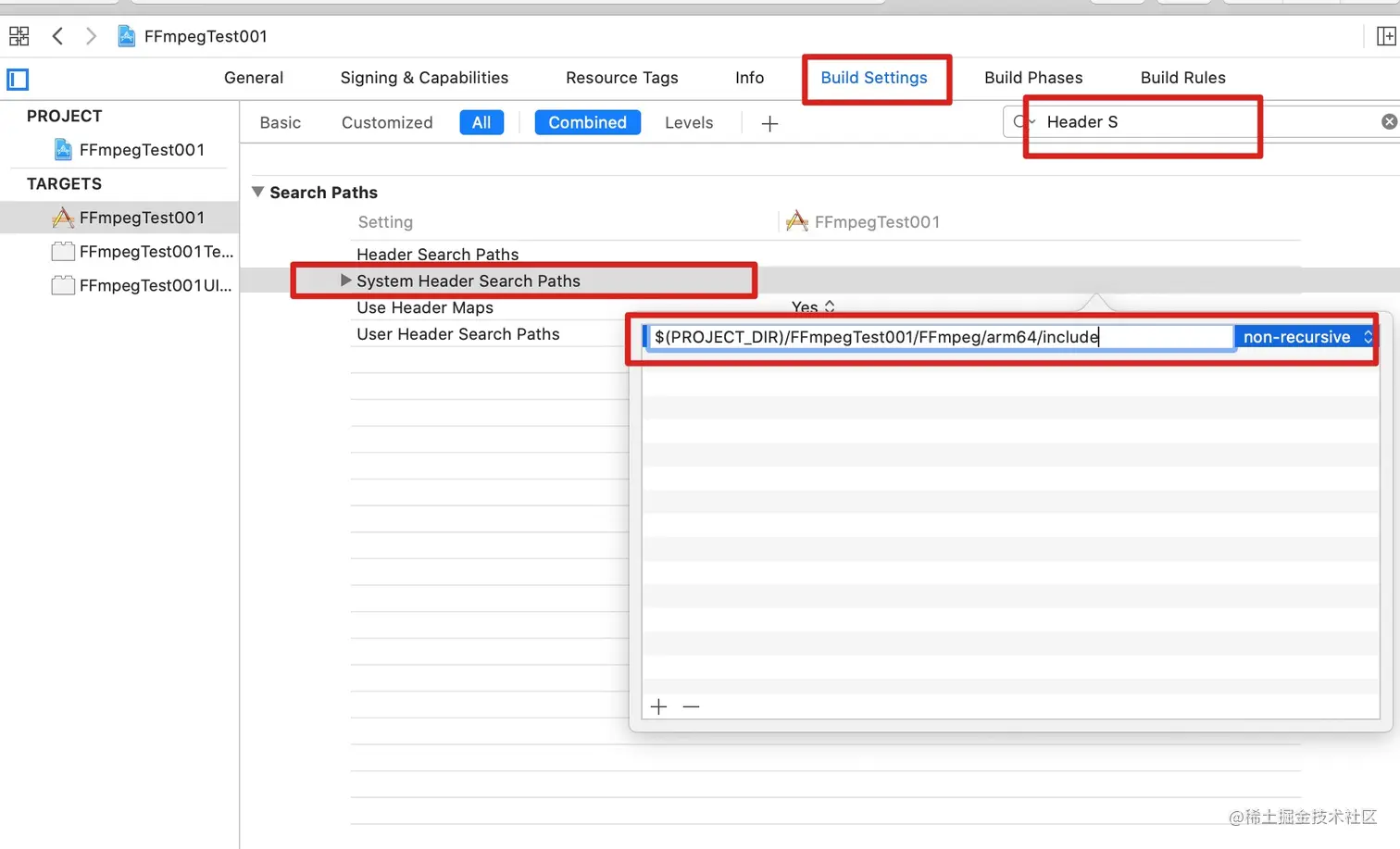Add an editor pane on the right
The image size is (1400, 849).
click(x=1386, y=36)
